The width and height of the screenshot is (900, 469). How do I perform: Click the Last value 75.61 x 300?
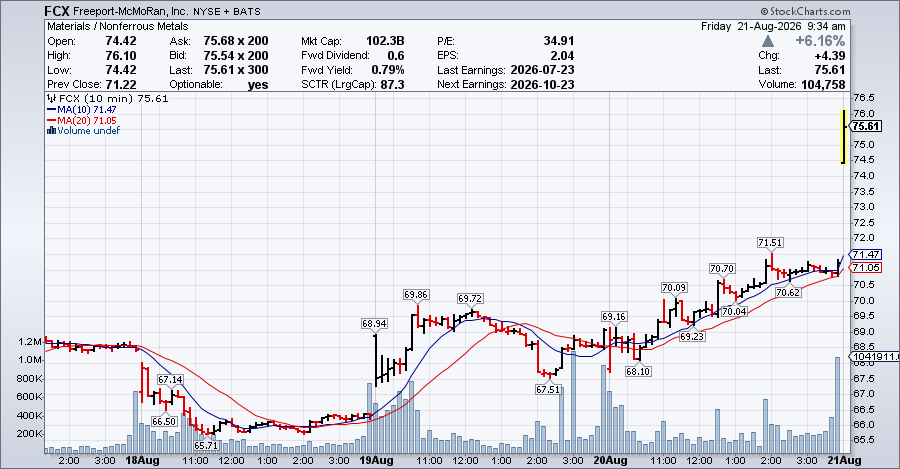[236, 70]
